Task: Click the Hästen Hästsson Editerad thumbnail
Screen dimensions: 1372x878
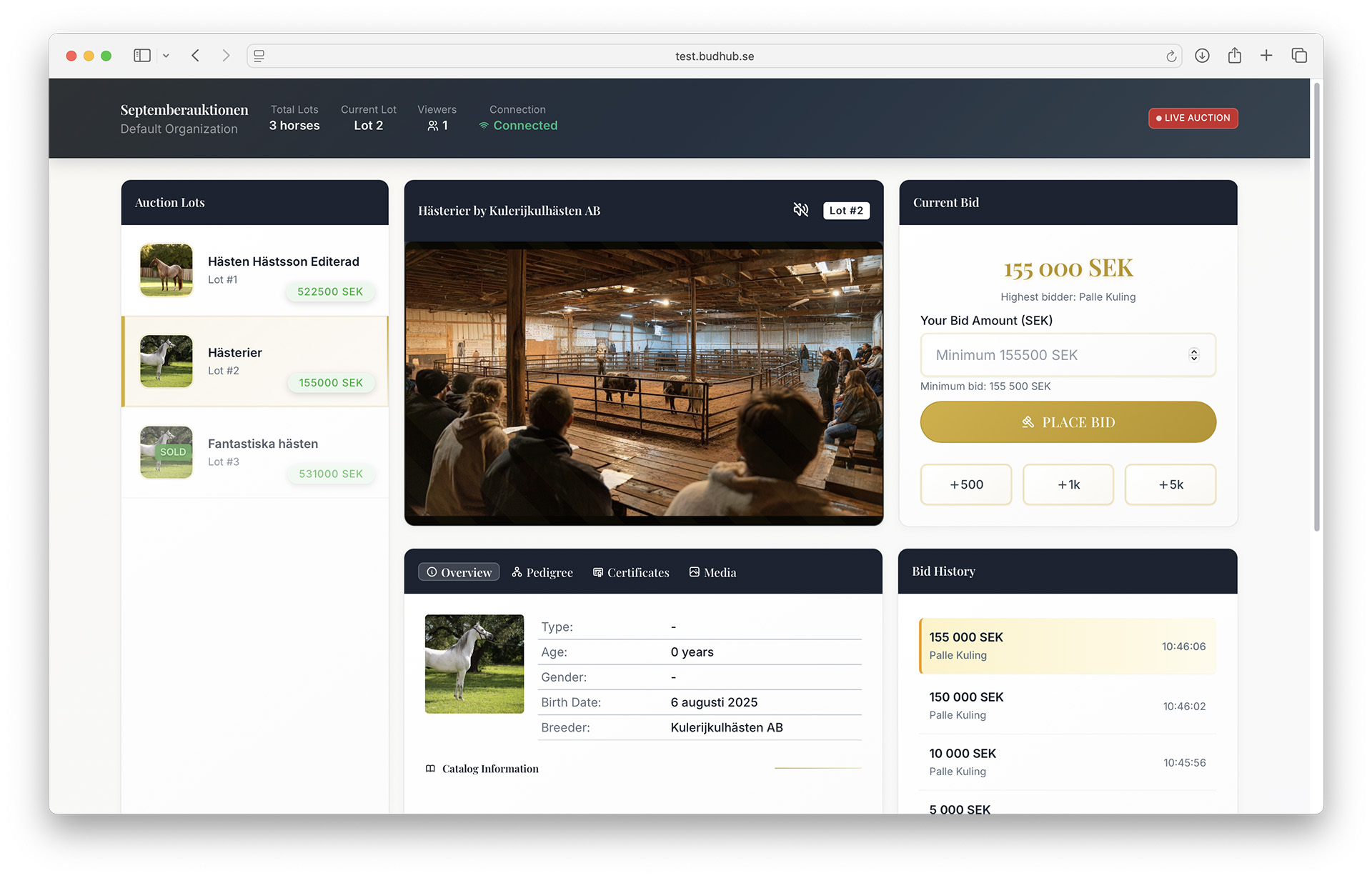Action: coord(166,270)
